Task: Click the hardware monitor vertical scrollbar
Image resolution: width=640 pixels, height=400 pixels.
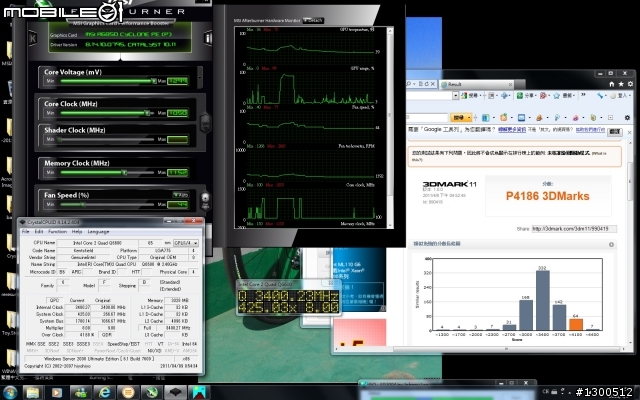Action: [391, 127]
